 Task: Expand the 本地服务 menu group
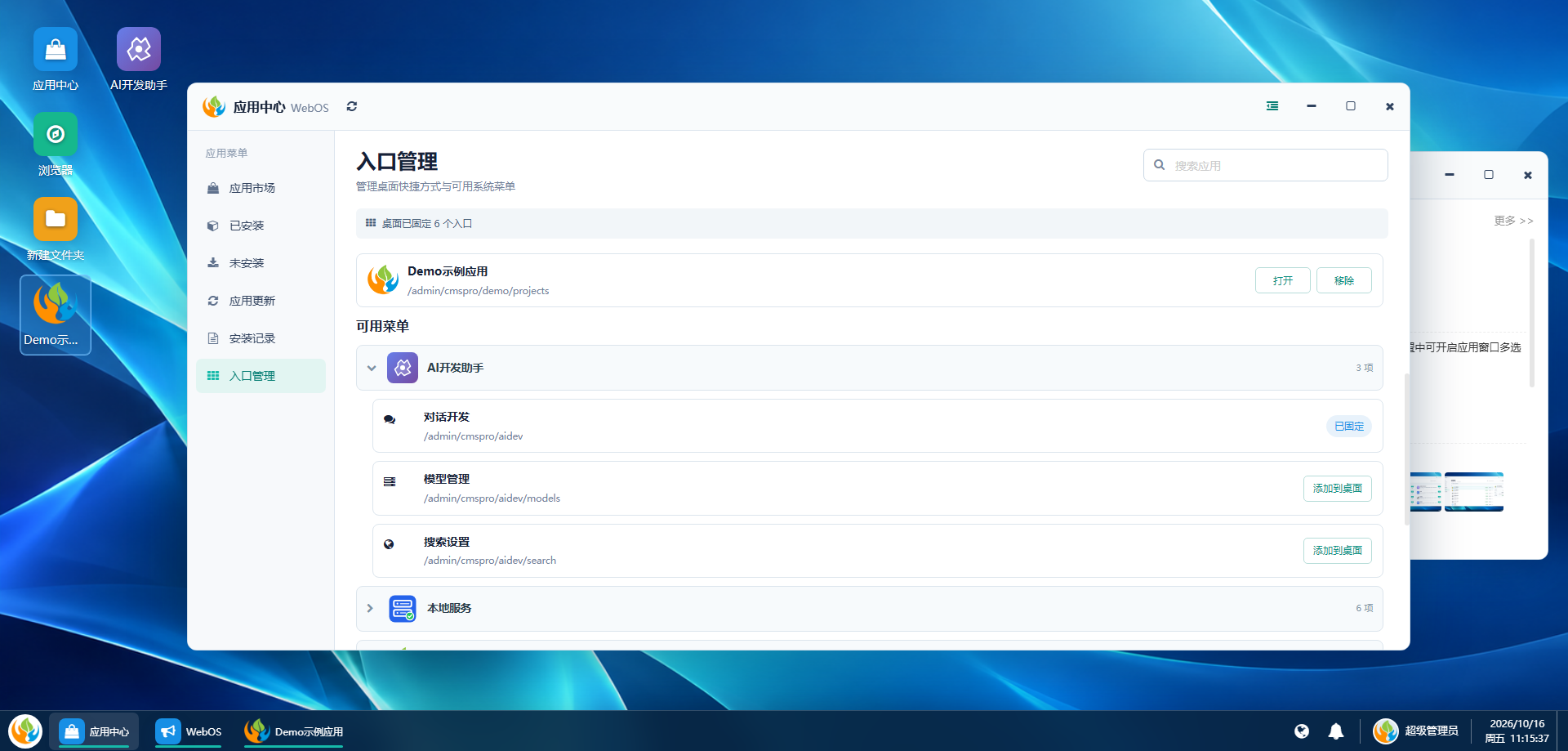(x=370, y=608)
